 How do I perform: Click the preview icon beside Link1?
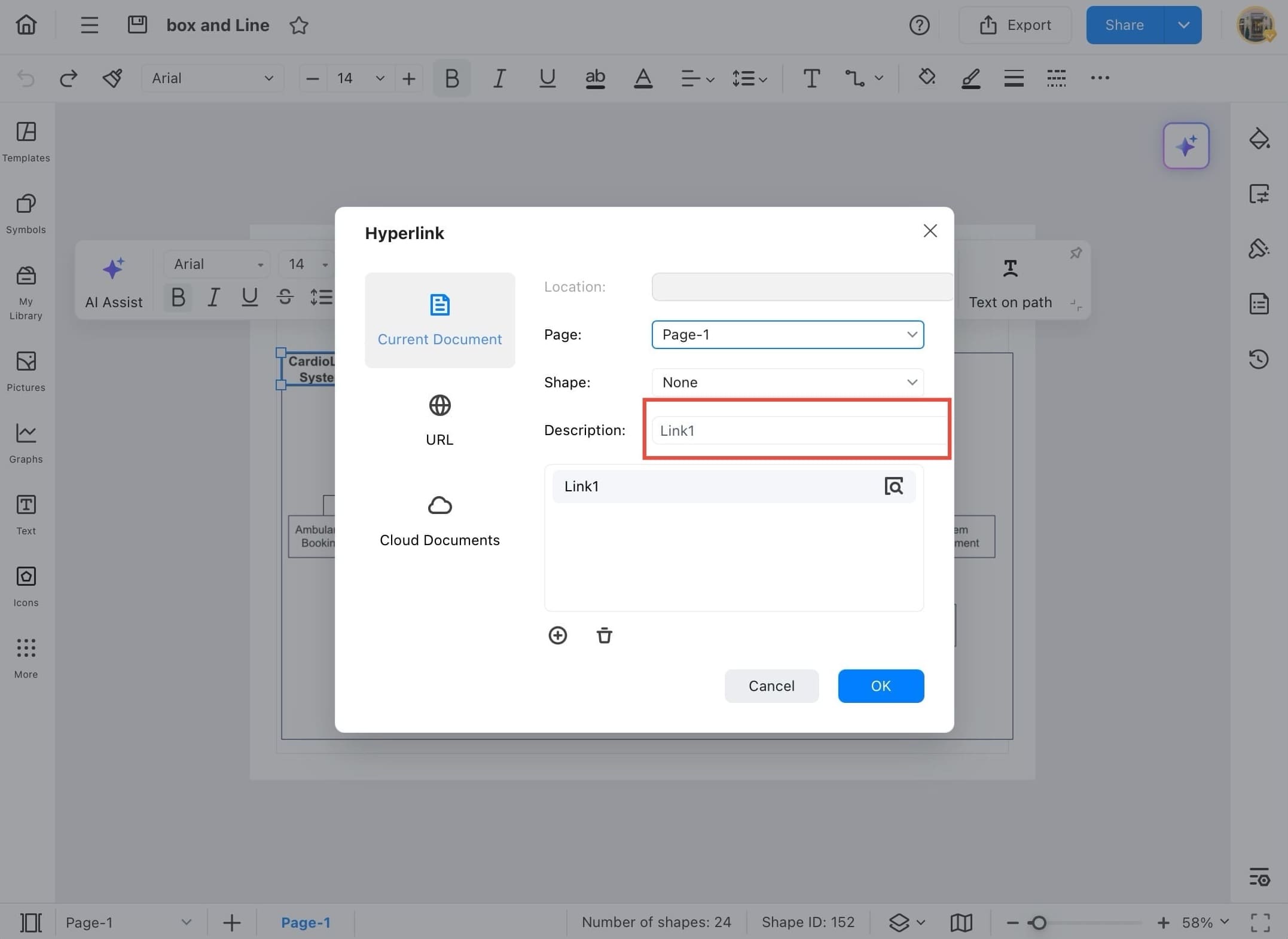tap(893, 486)
